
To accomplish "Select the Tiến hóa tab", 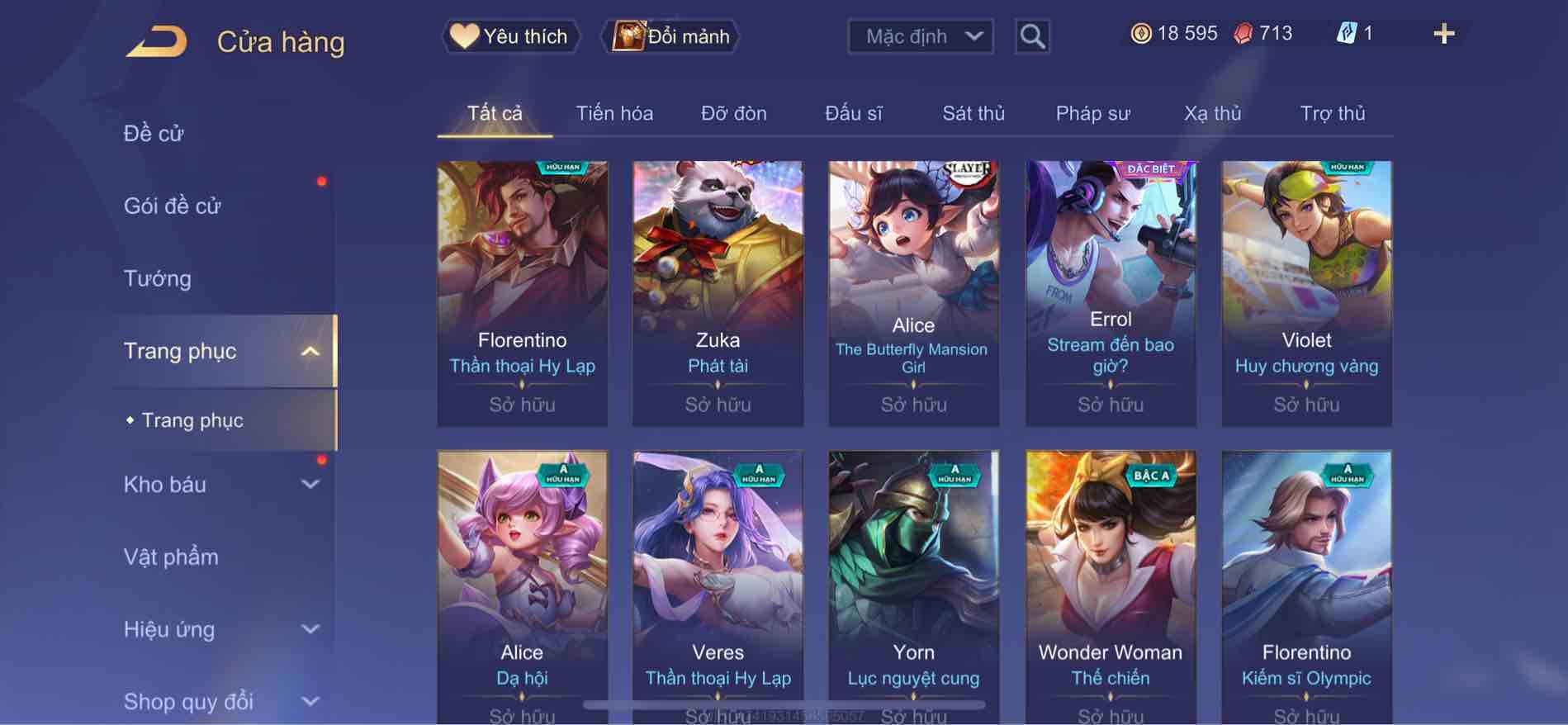I will 614,113.
